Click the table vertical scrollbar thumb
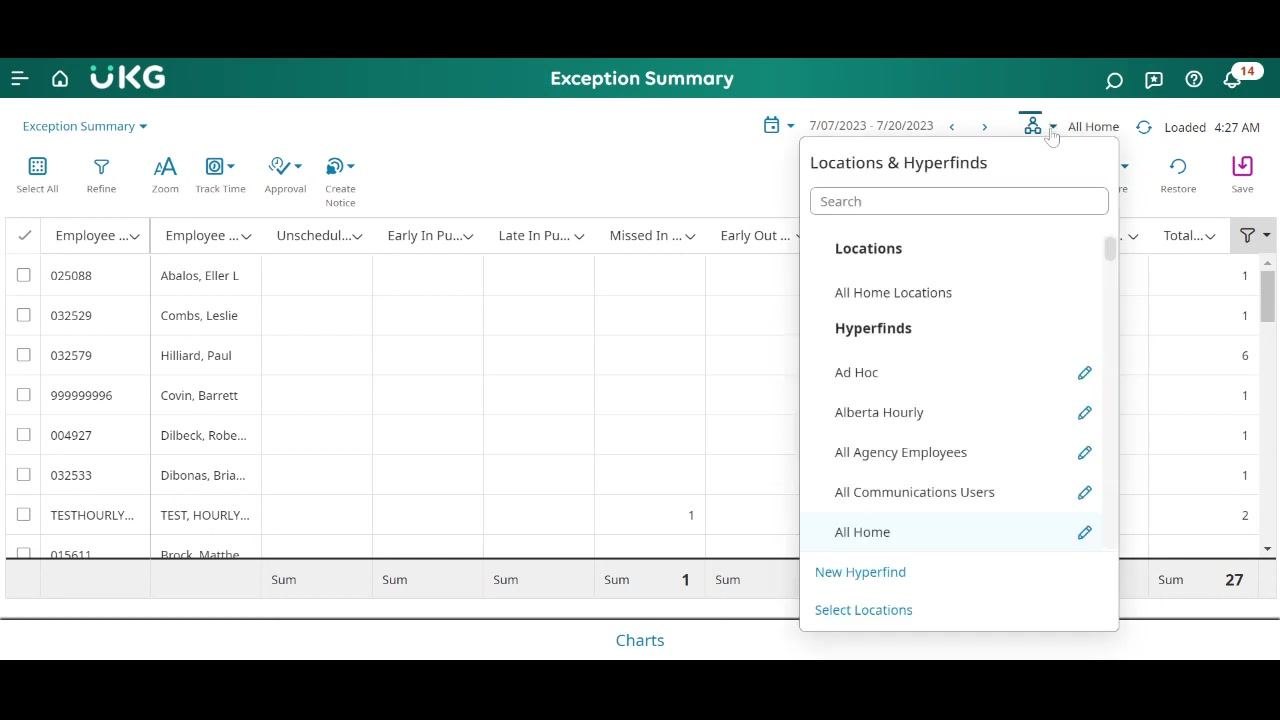 click(x=1268, y=296)
